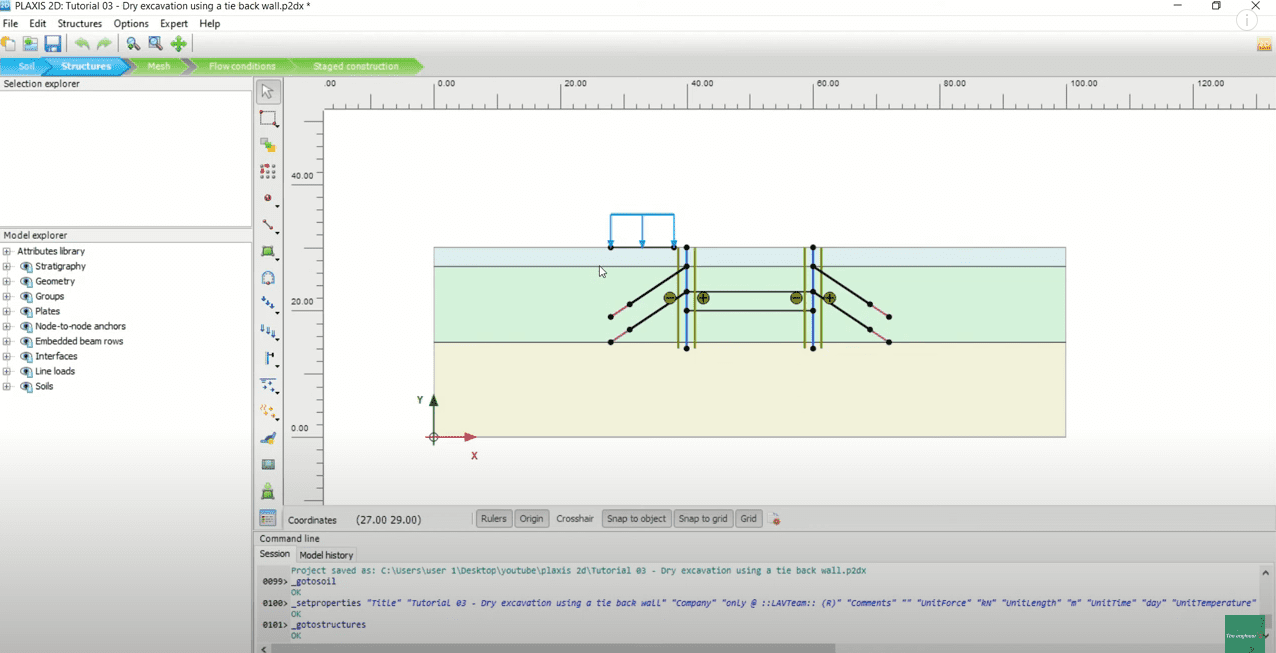
Task: Open a saved PLAXIS project
Action: [x=30, y=43]
